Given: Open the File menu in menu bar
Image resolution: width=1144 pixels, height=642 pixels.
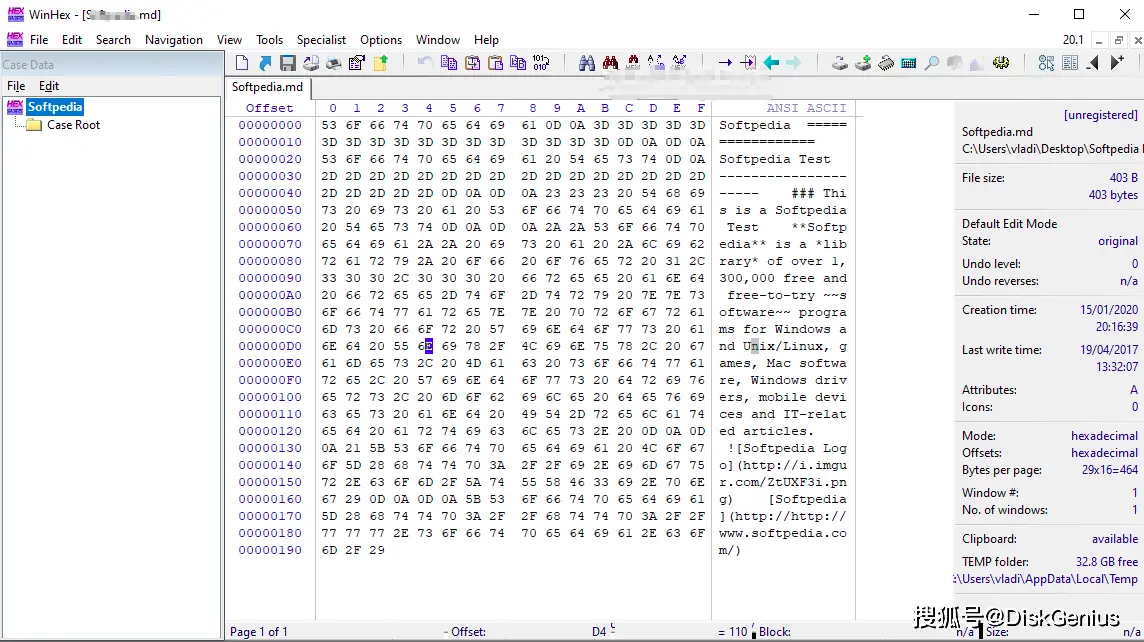Looking at the screenshot, I should coord(39,40).
